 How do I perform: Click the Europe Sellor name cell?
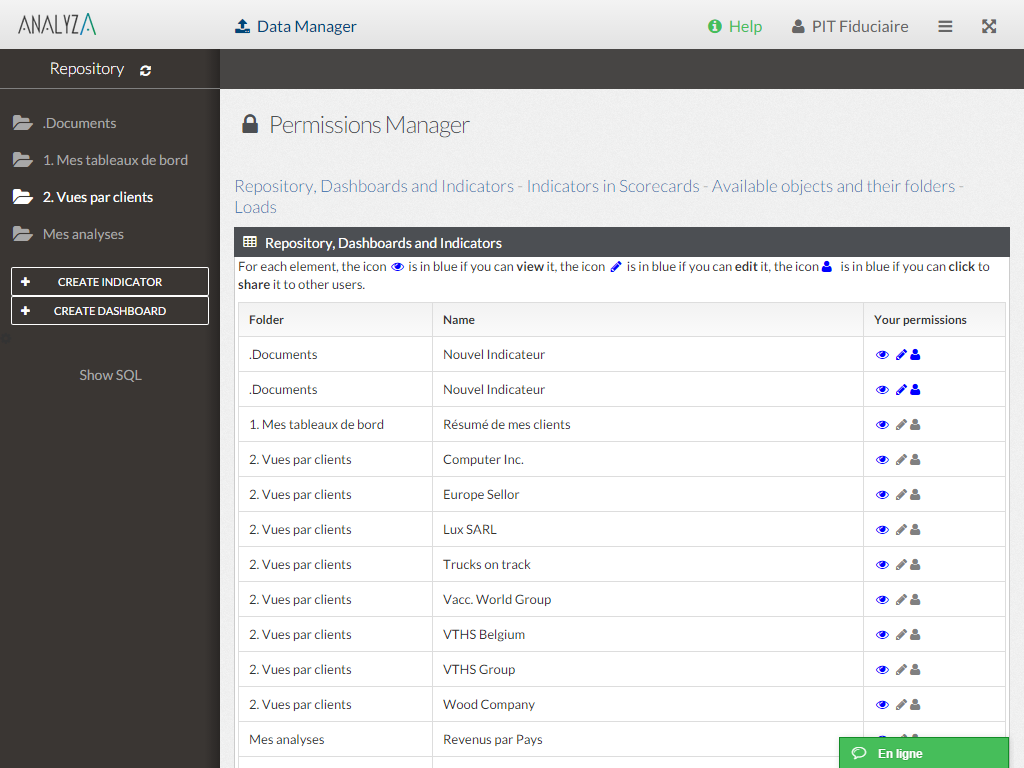tap(647, 495)
